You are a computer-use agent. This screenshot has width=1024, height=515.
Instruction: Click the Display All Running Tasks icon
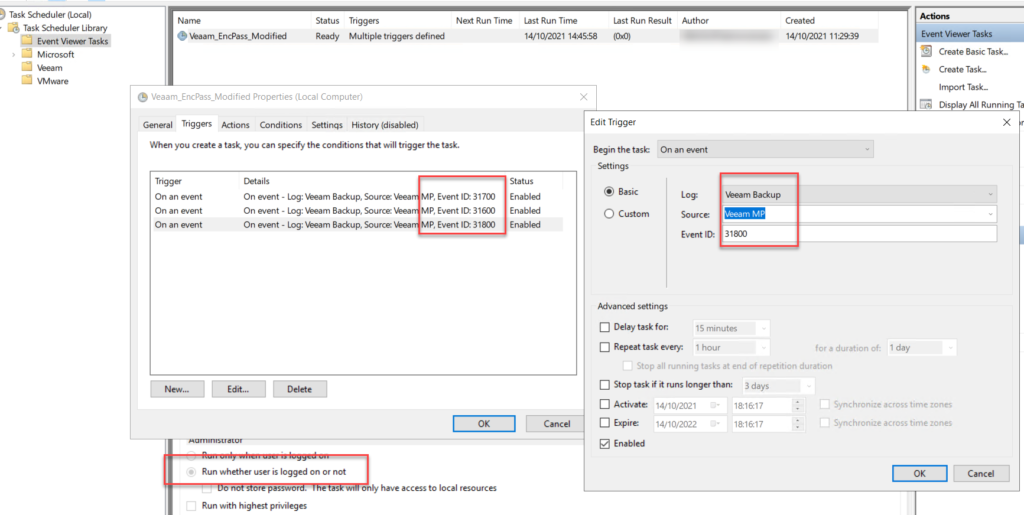coord(926,104)
